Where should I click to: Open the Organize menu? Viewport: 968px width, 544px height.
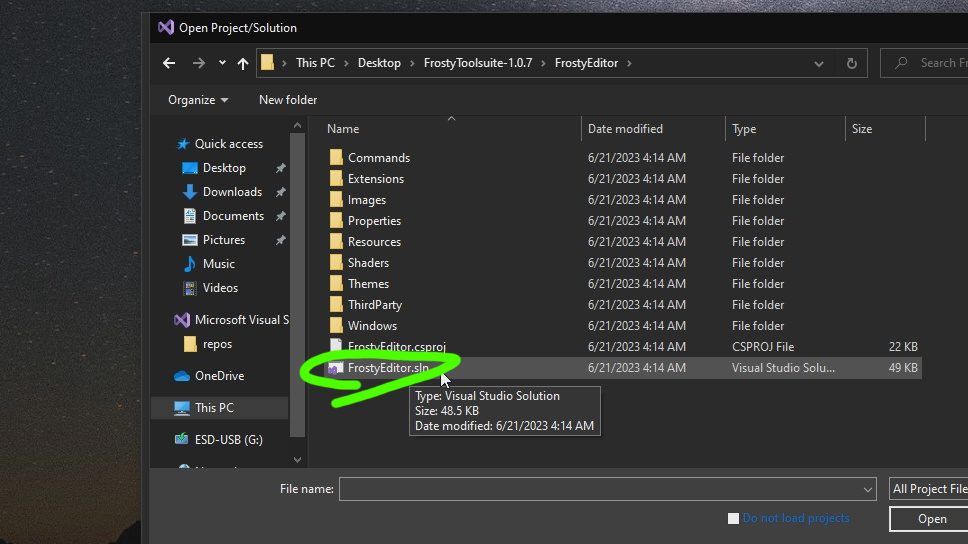point(198,100)
